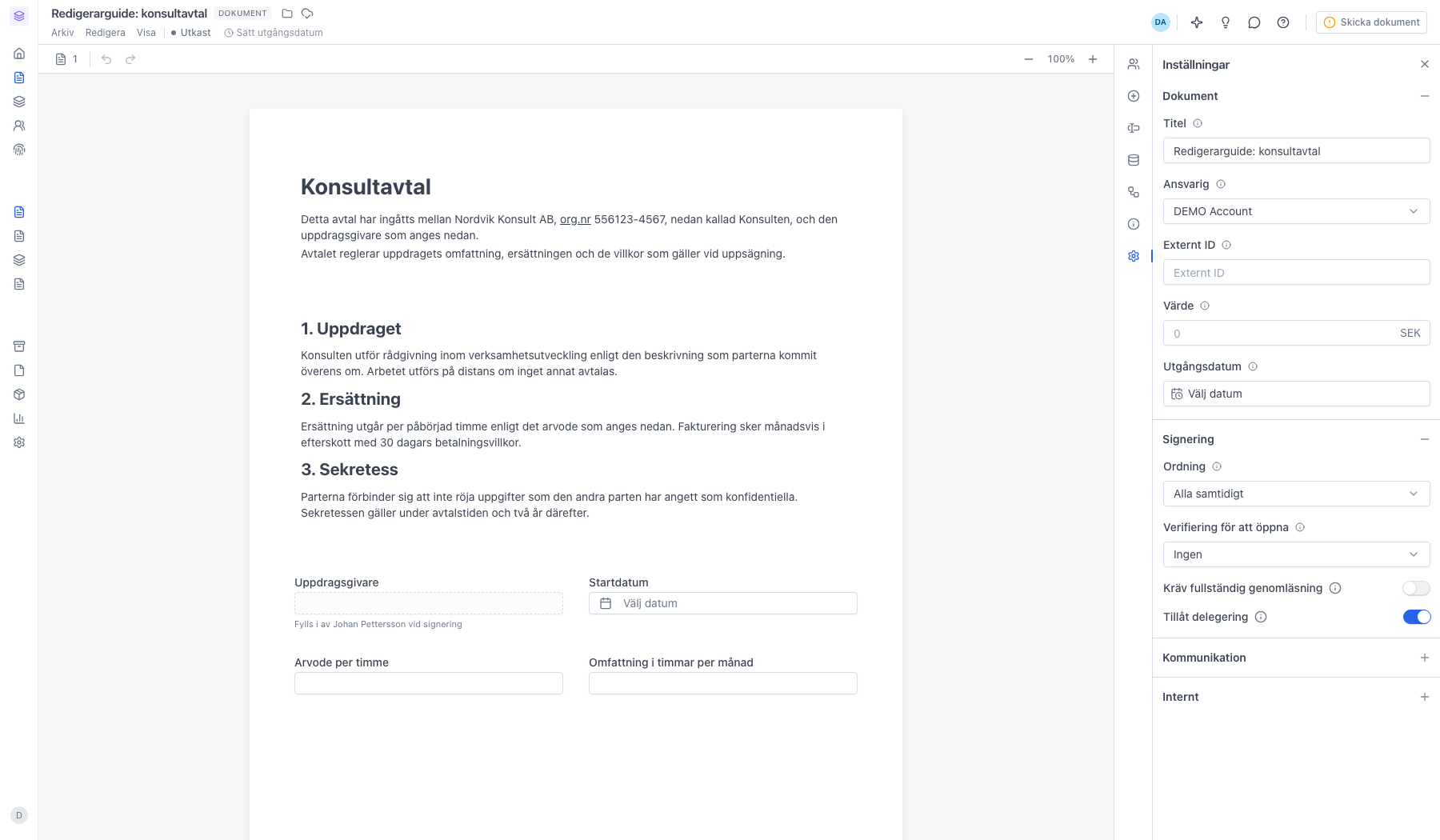This screenshot has height=840, width=1440.
Task: Disable Tillåt delegering switch
Action: tap(1416, 617)
